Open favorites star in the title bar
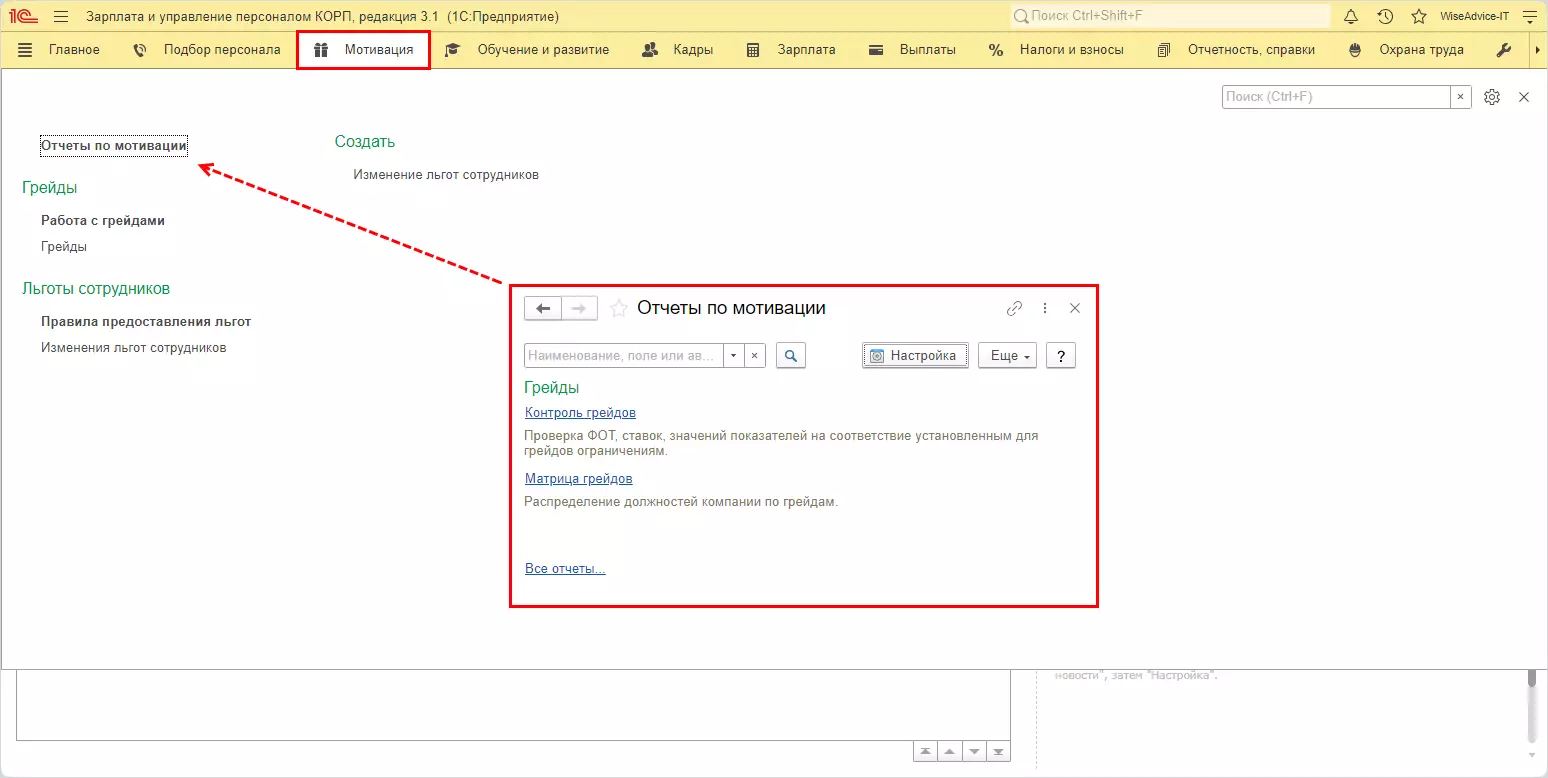 [1419, 16]
